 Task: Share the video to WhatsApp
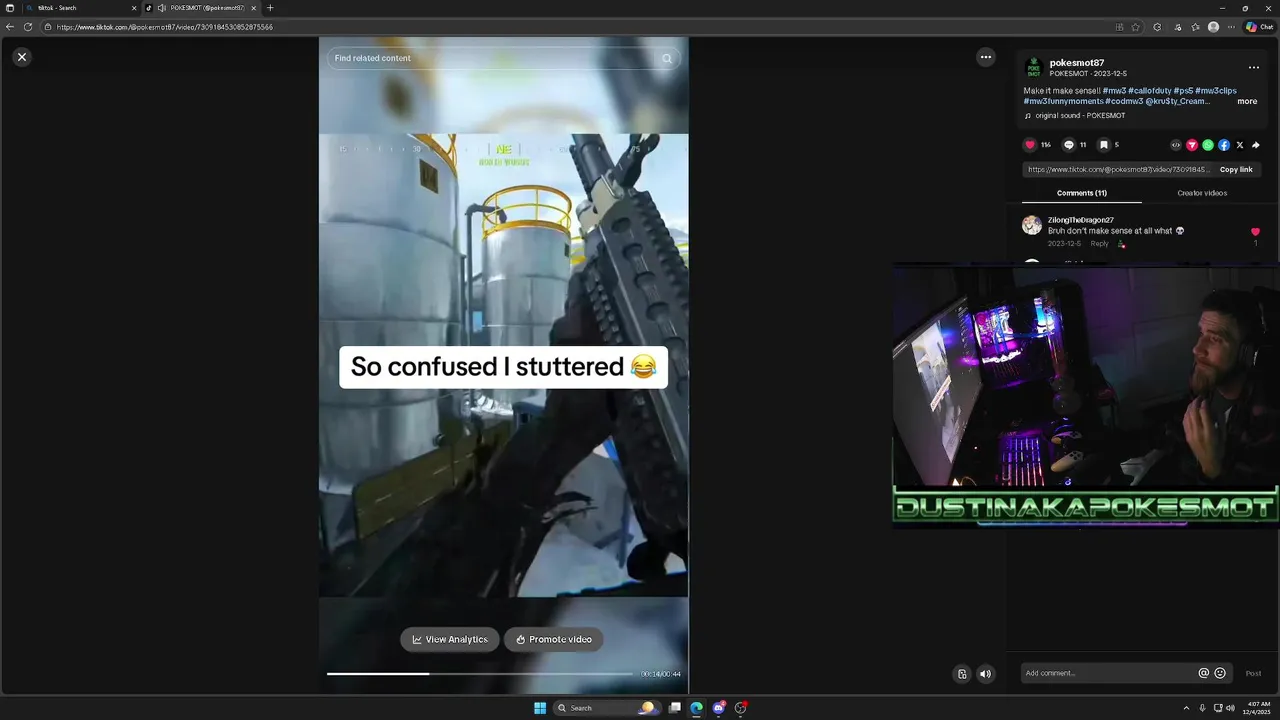pos(1208,145)
